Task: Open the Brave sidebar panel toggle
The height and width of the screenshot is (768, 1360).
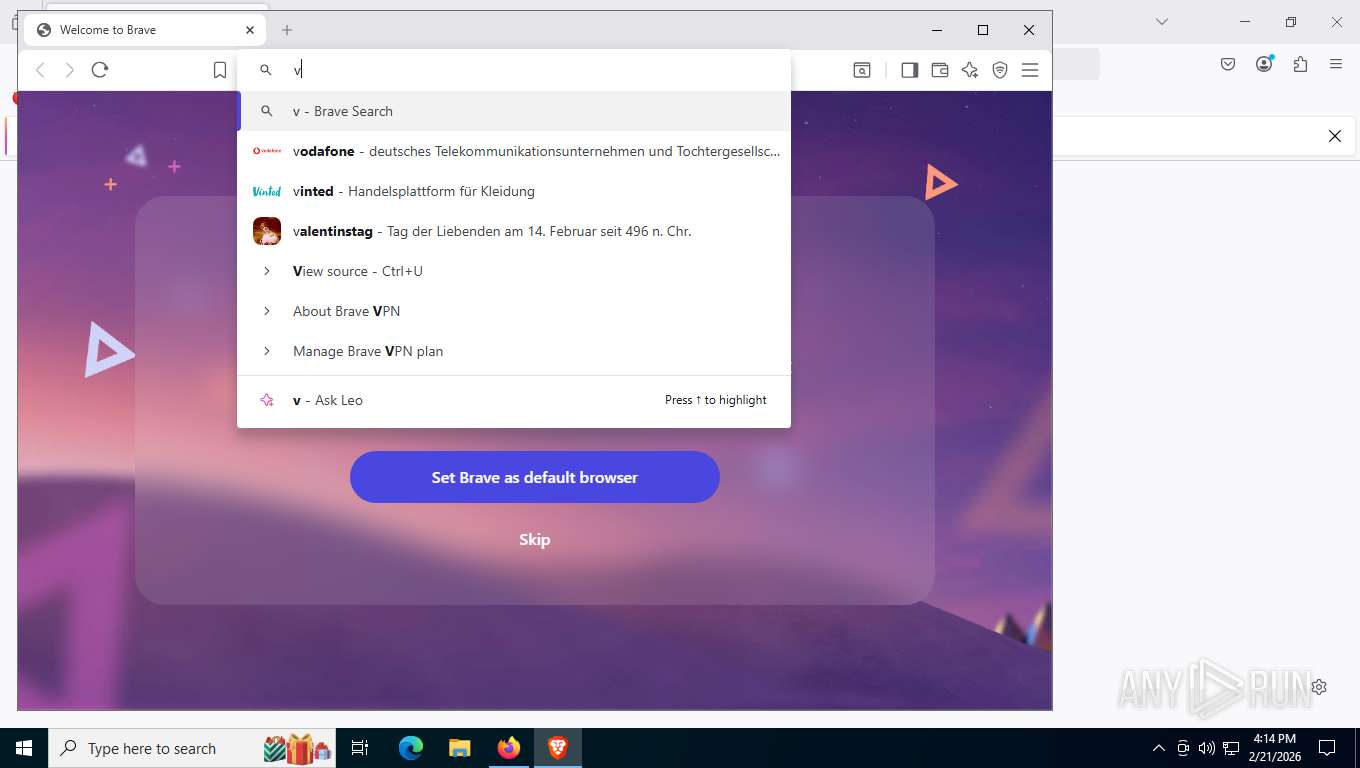Action: click(909, 70)
